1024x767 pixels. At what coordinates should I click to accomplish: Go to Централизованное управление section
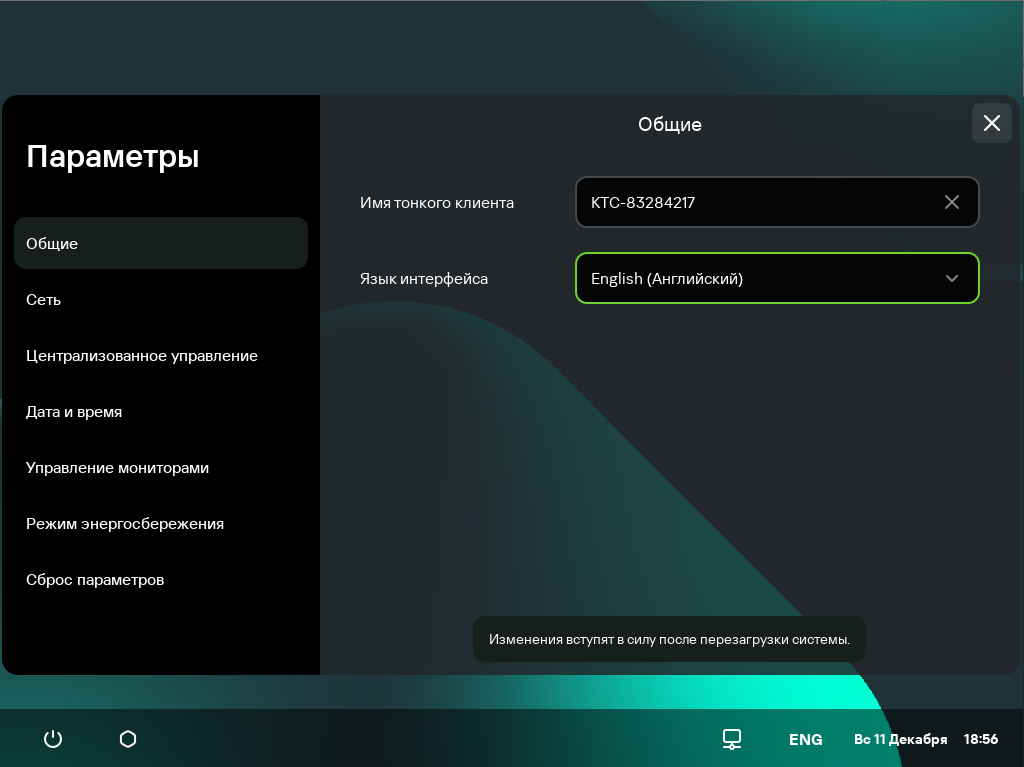pyautogui.click(x=142, y=355)
